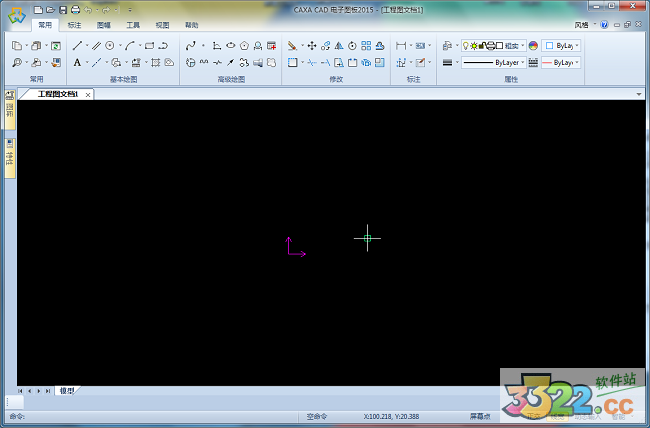Switch to the 标注 ribbon tab

74,23
